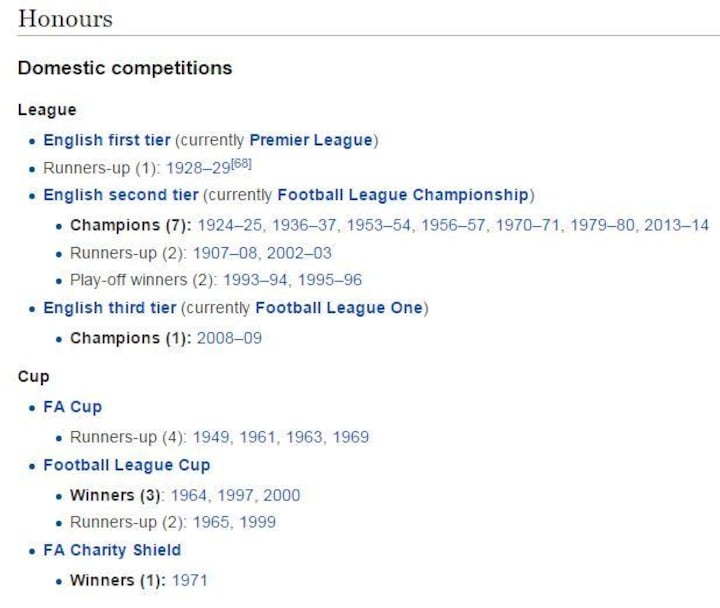
Task: Click the Premier League link
Action: [x=311, y=140]
